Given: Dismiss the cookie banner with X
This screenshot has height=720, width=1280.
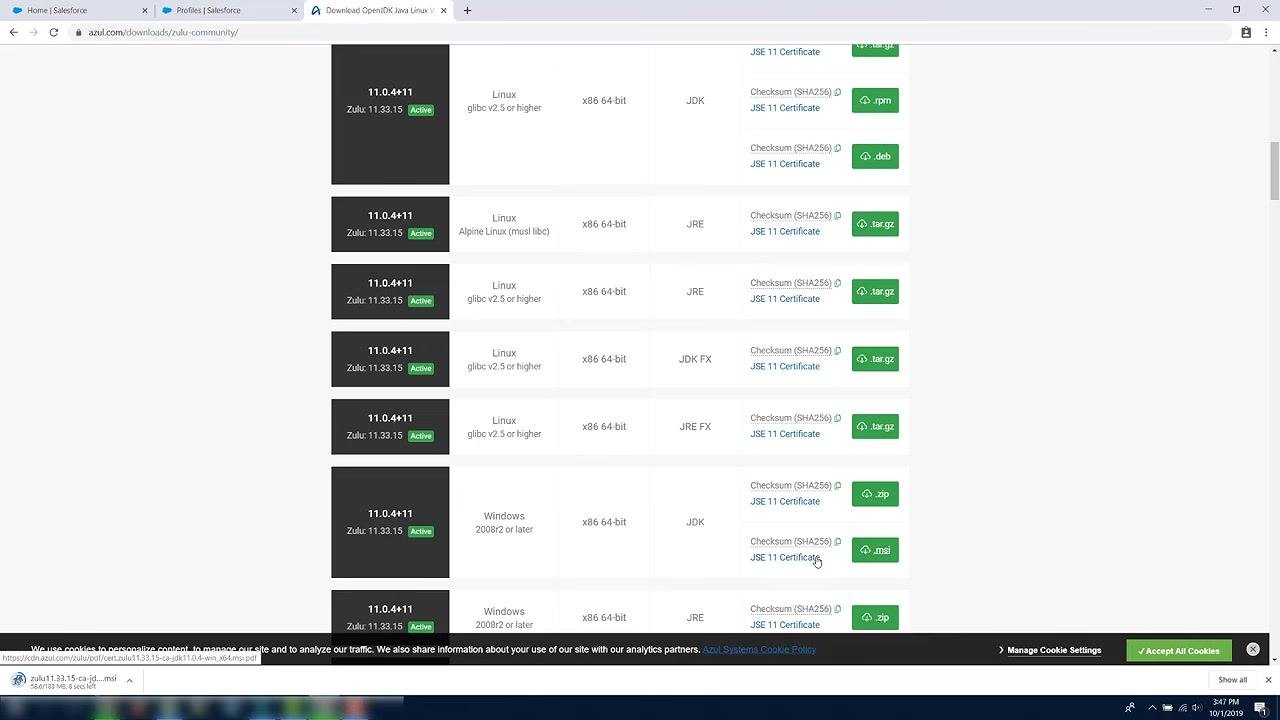Looking at the screenshot, I should pyautogui.click(x=1253, y=649).
